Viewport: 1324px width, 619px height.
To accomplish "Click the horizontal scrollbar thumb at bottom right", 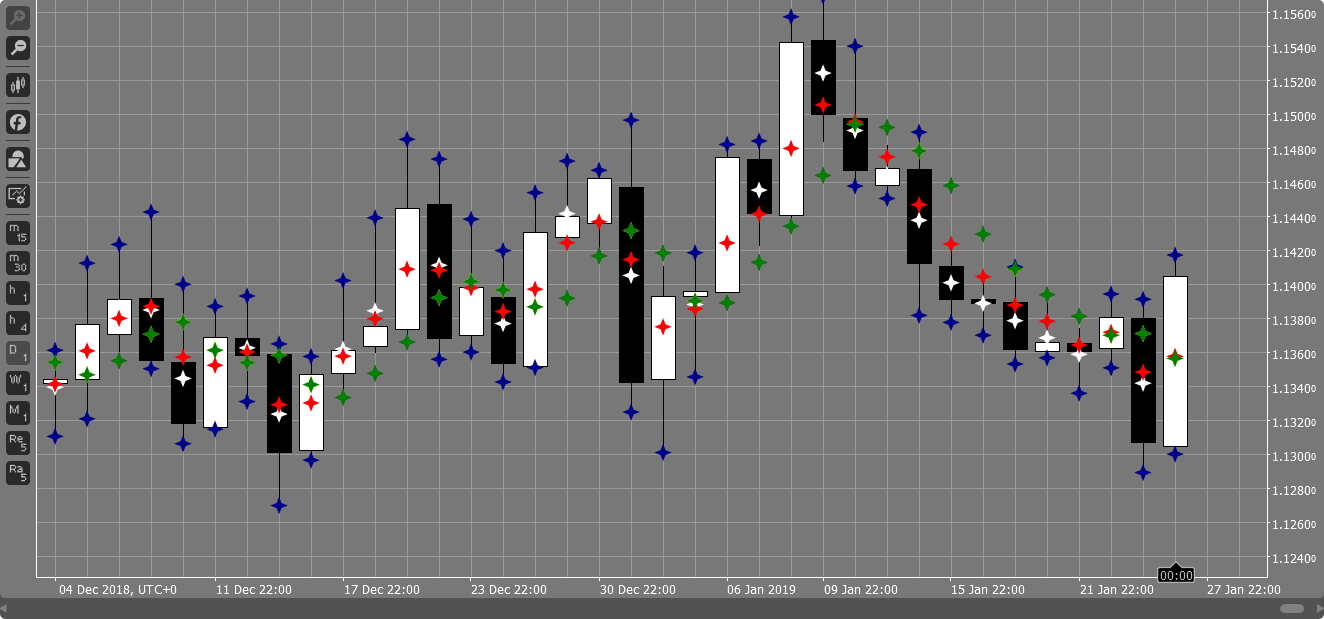I will (x=1292, y=608).
